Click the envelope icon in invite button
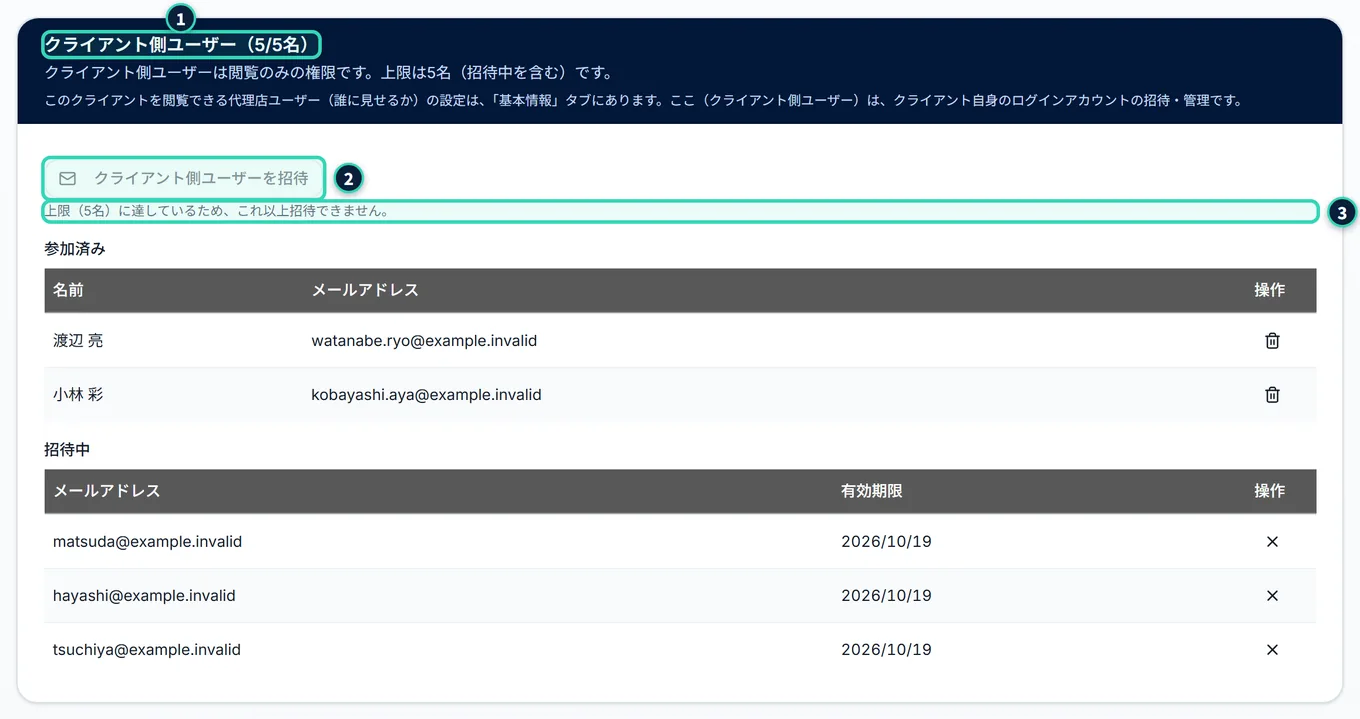 tap(68, 179)
